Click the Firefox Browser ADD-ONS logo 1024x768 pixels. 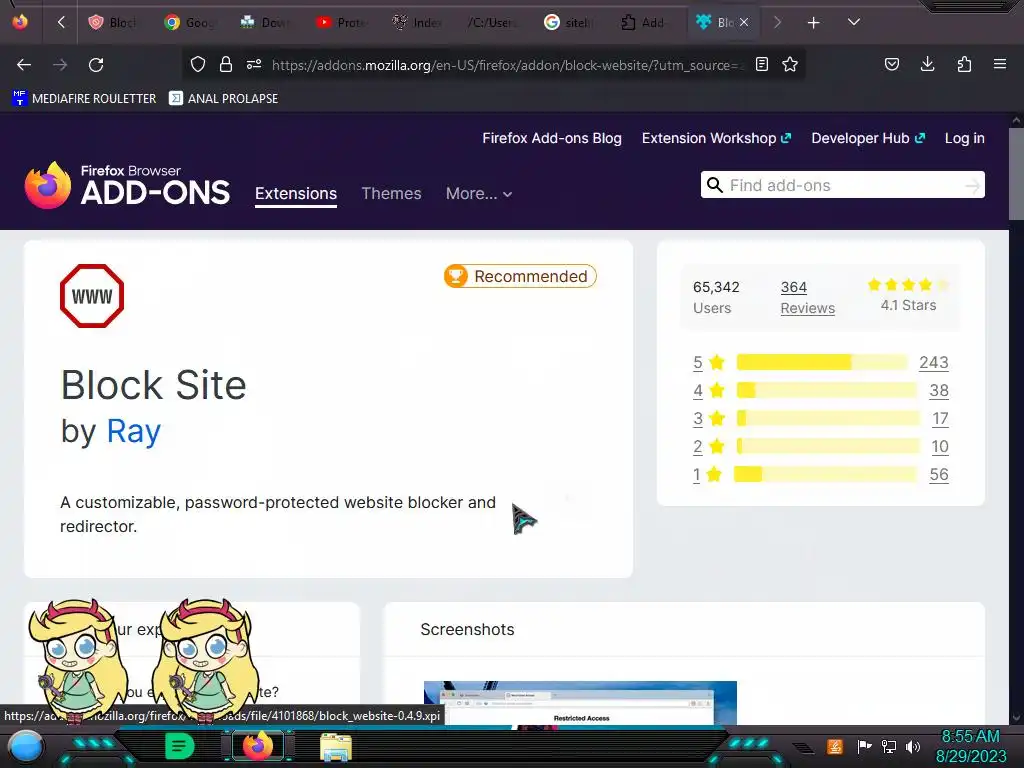[127, 185]
